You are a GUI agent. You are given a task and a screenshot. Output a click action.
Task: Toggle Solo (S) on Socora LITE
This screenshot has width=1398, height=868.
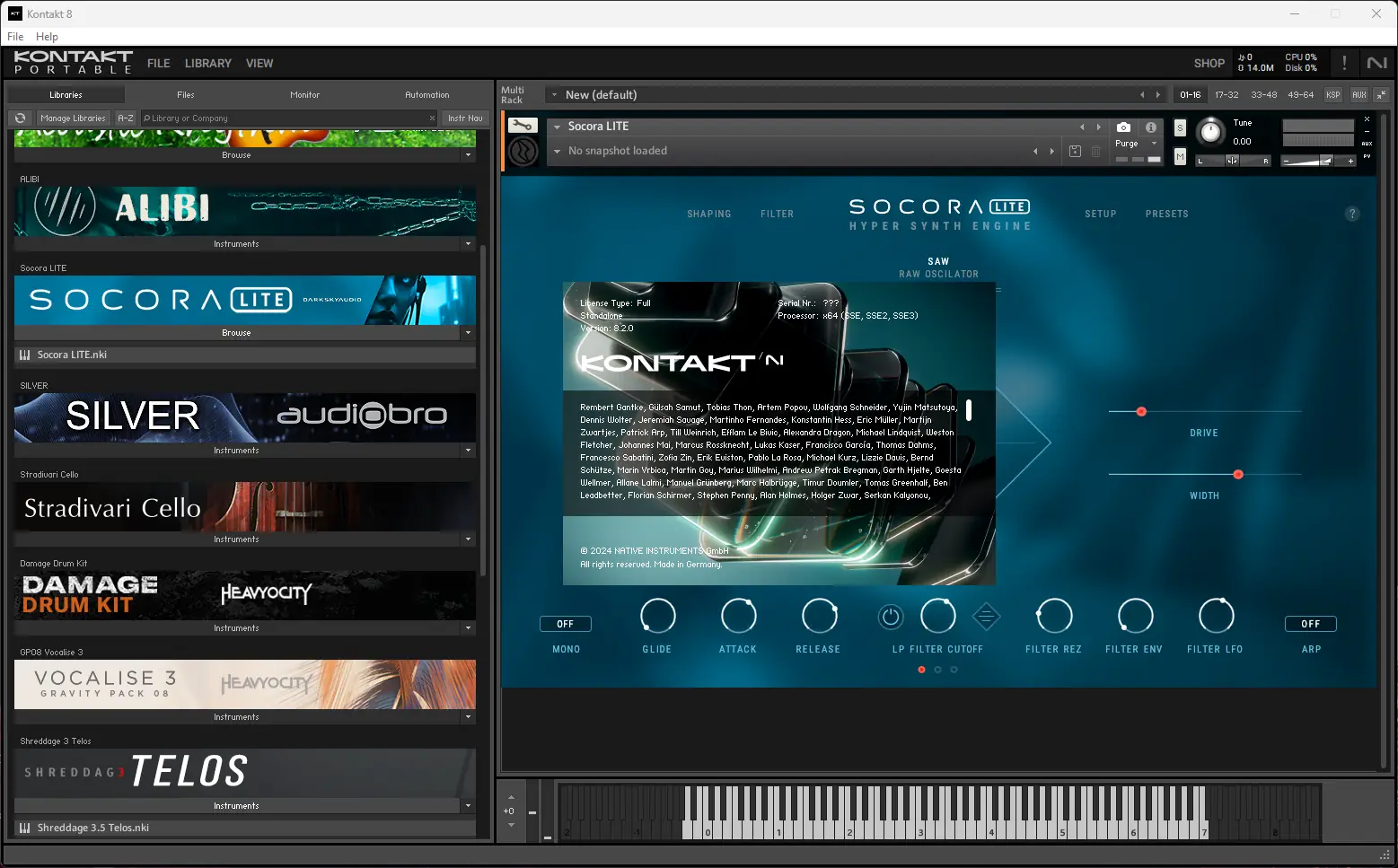point(1180,128)
